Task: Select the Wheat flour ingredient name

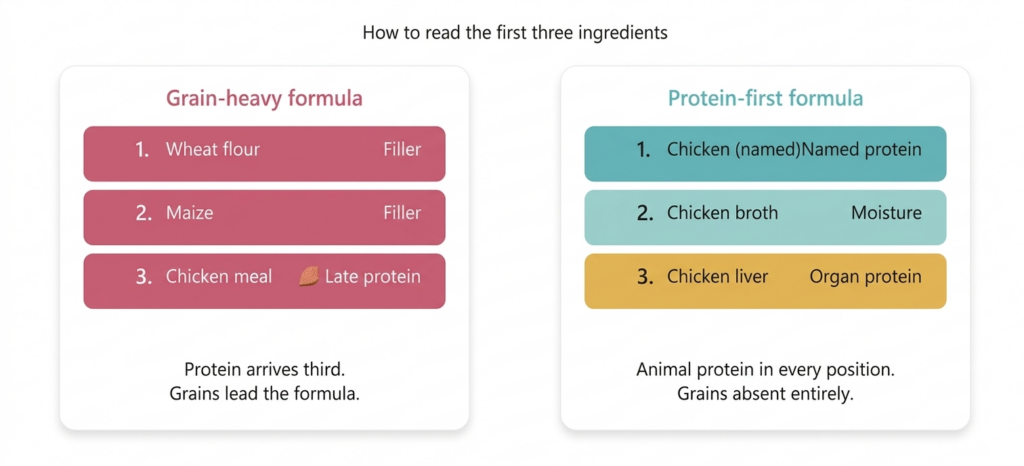Action: pyautogui.click(x=212, y=150)
